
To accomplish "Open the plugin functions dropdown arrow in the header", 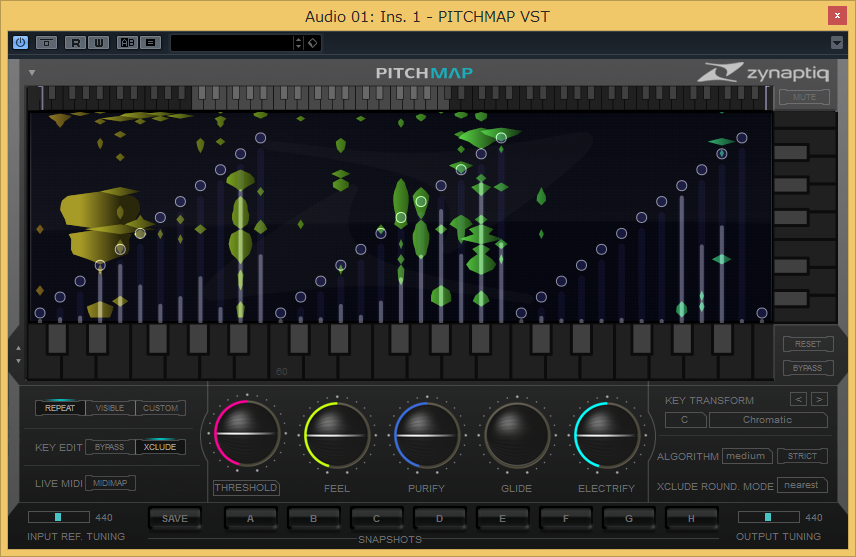I will point(836,43).
